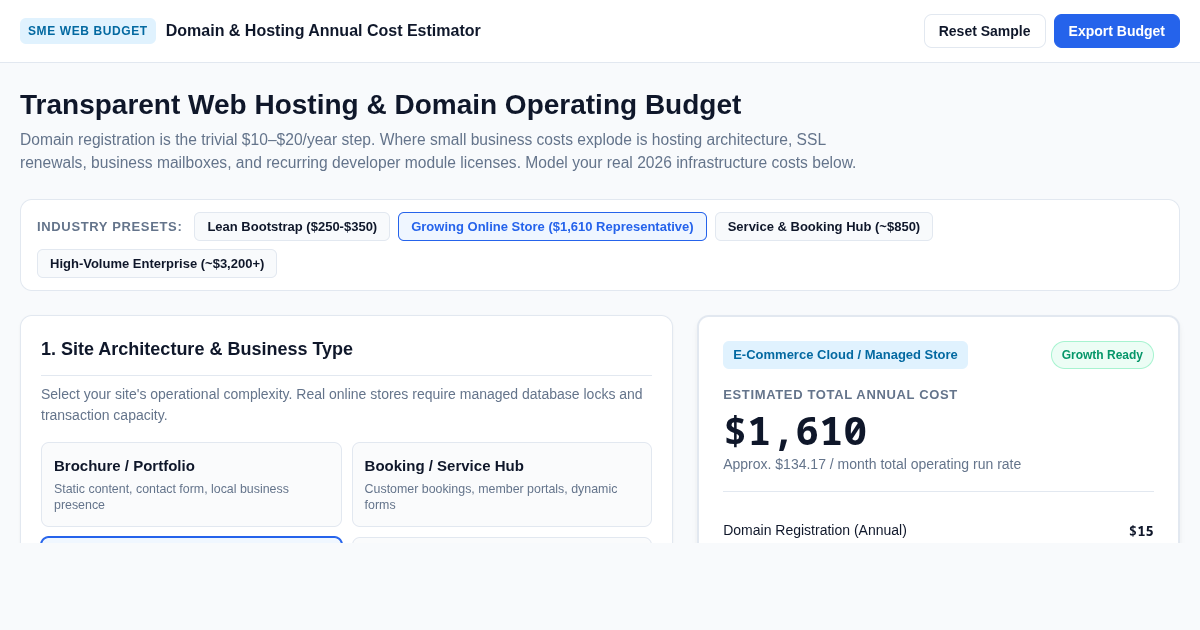Select the Lean Bootstrap preset

(292, 226)
